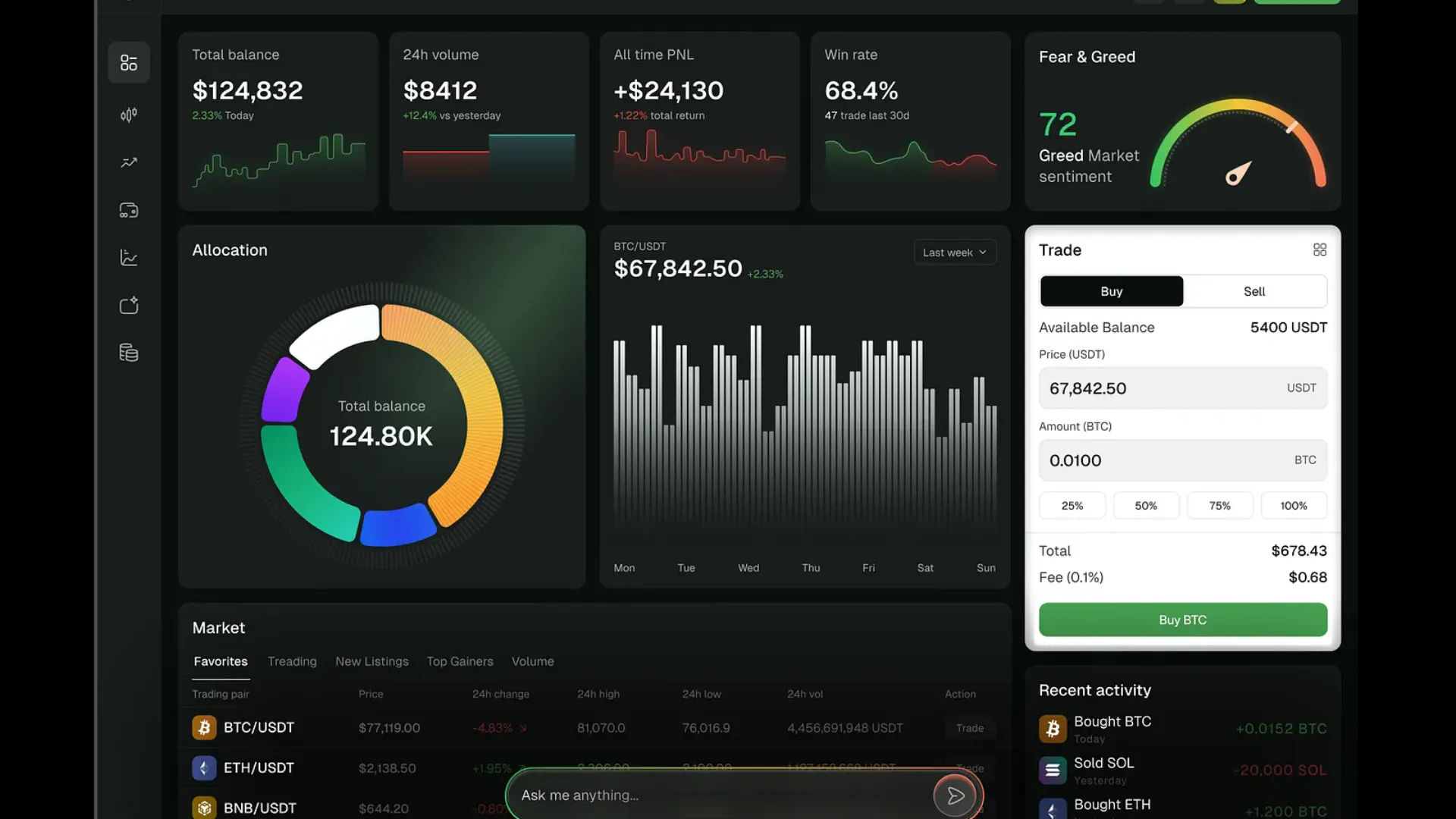Choose 100% amount preset

(1294, 506)
